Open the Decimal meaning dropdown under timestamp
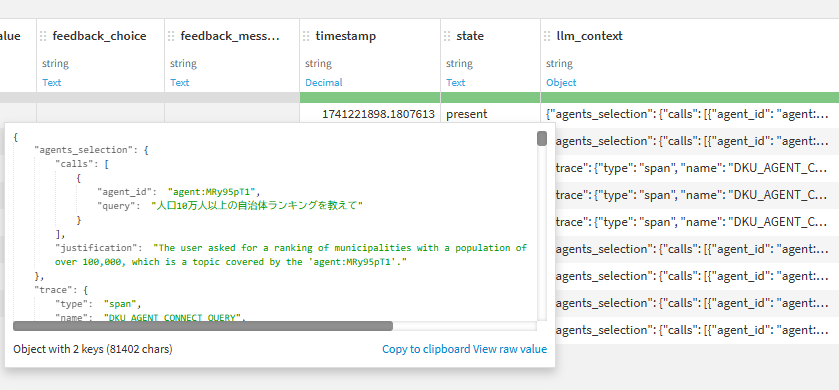The width and height of the screenshot is (839, 390). (x=324, y=82)
